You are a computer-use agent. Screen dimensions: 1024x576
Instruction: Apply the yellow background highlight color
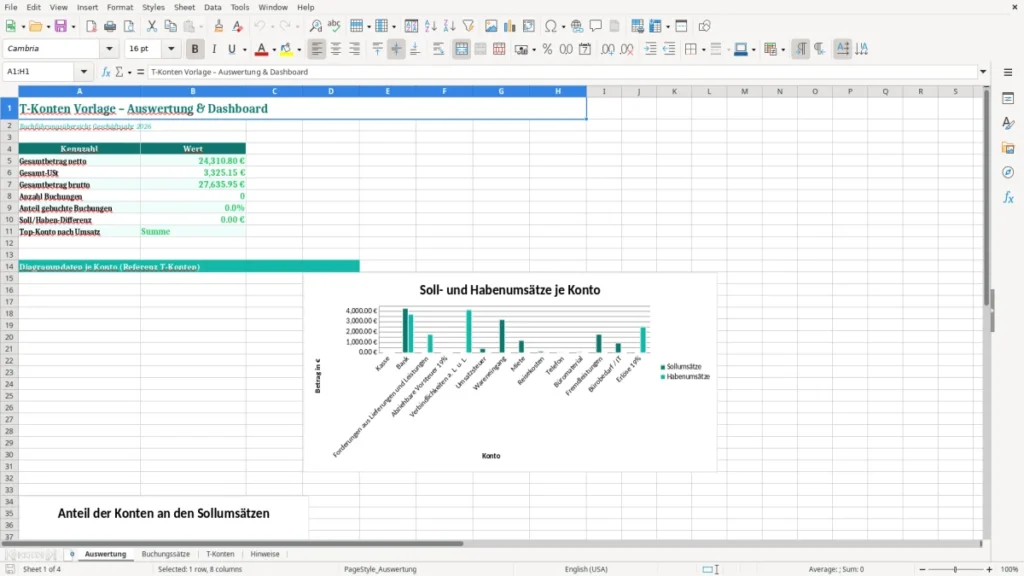tap(286, 49)
